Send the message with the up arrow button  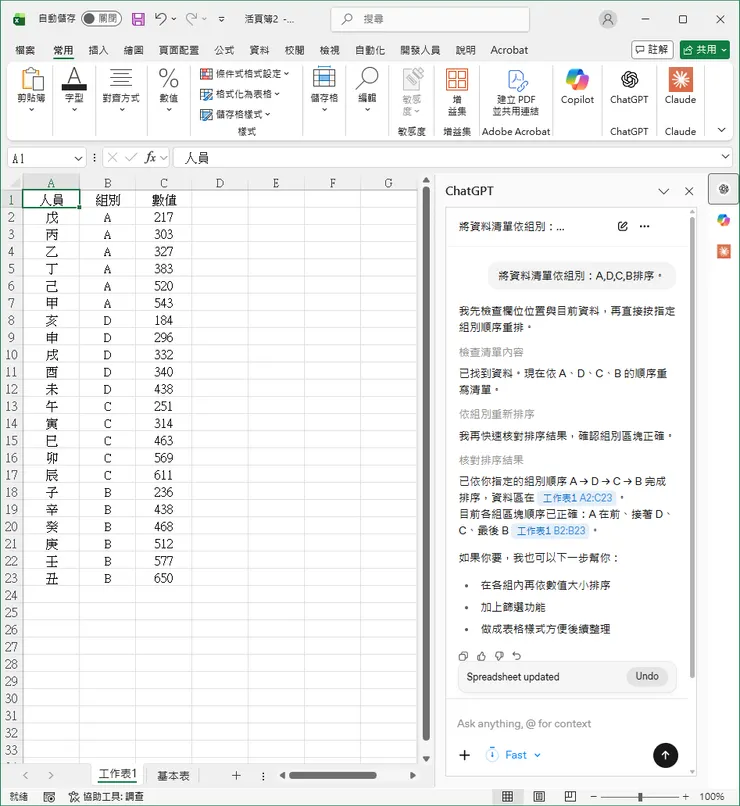tap(665, 755)
